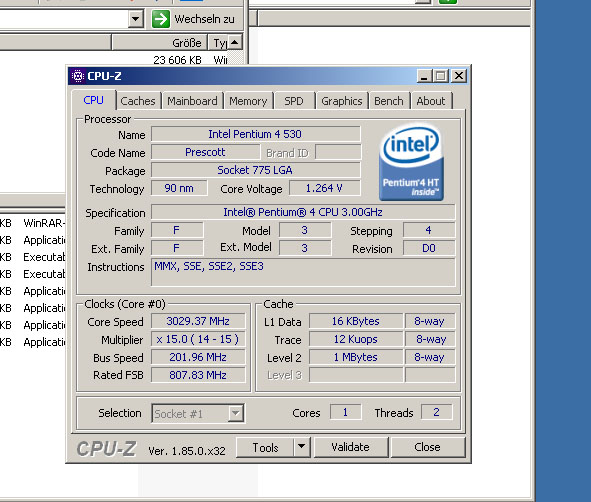Click the Specification field Pentium 4 CPU 3.00GHz

(x=303, y=212)
